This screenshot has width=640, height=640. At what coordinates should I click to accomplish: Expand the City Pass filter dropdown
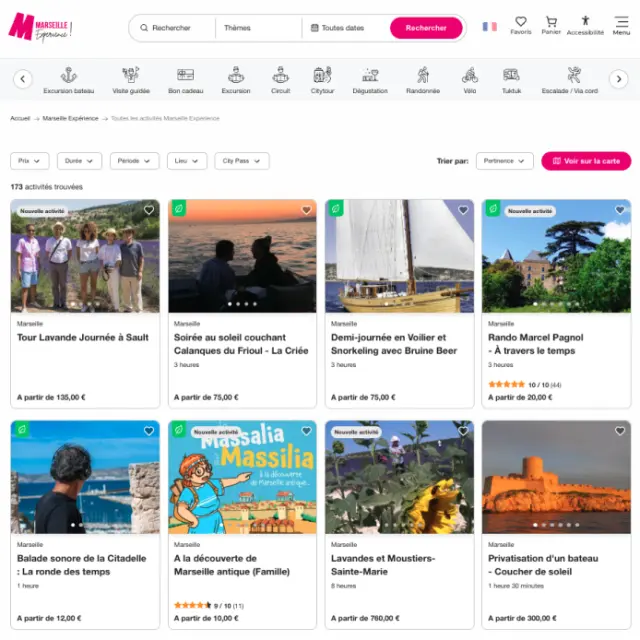coord(241,160)
